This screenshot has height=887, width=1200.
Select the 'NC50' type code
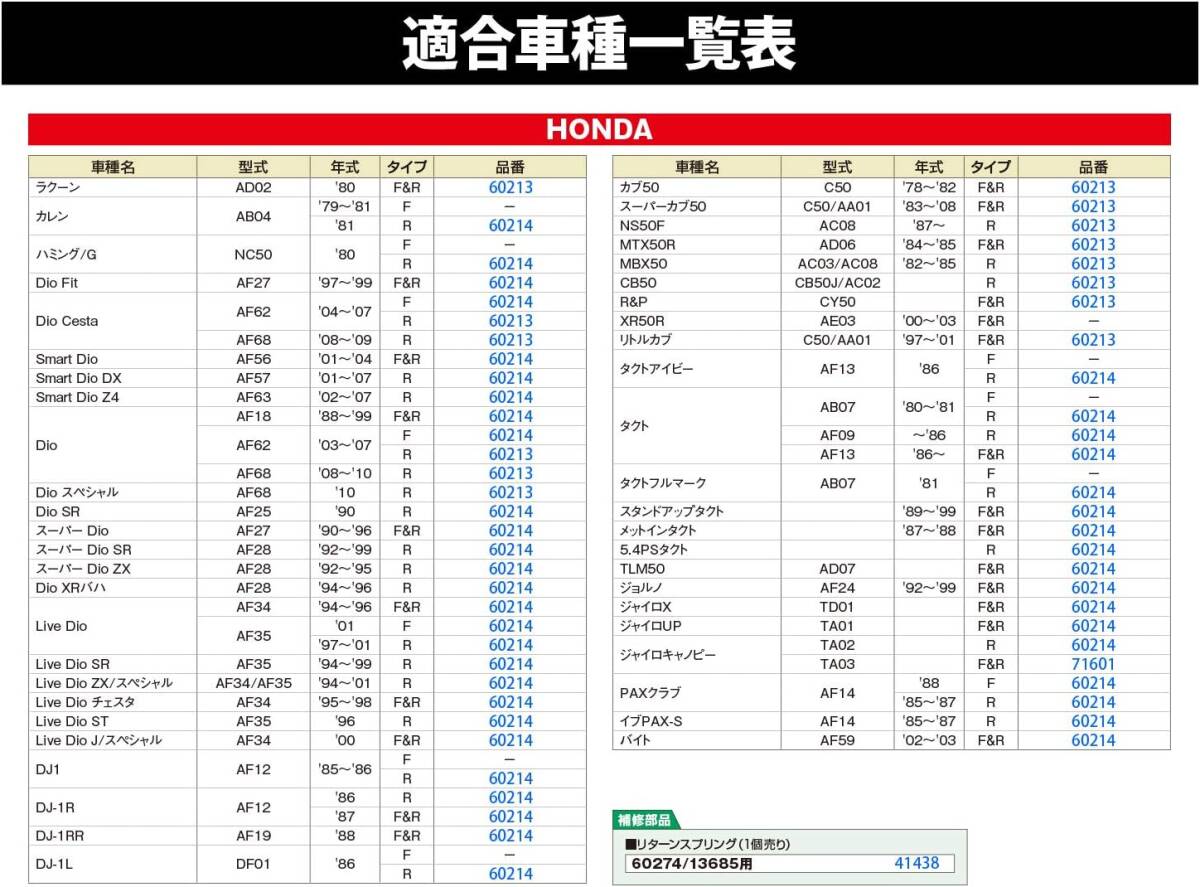point(253,254)
